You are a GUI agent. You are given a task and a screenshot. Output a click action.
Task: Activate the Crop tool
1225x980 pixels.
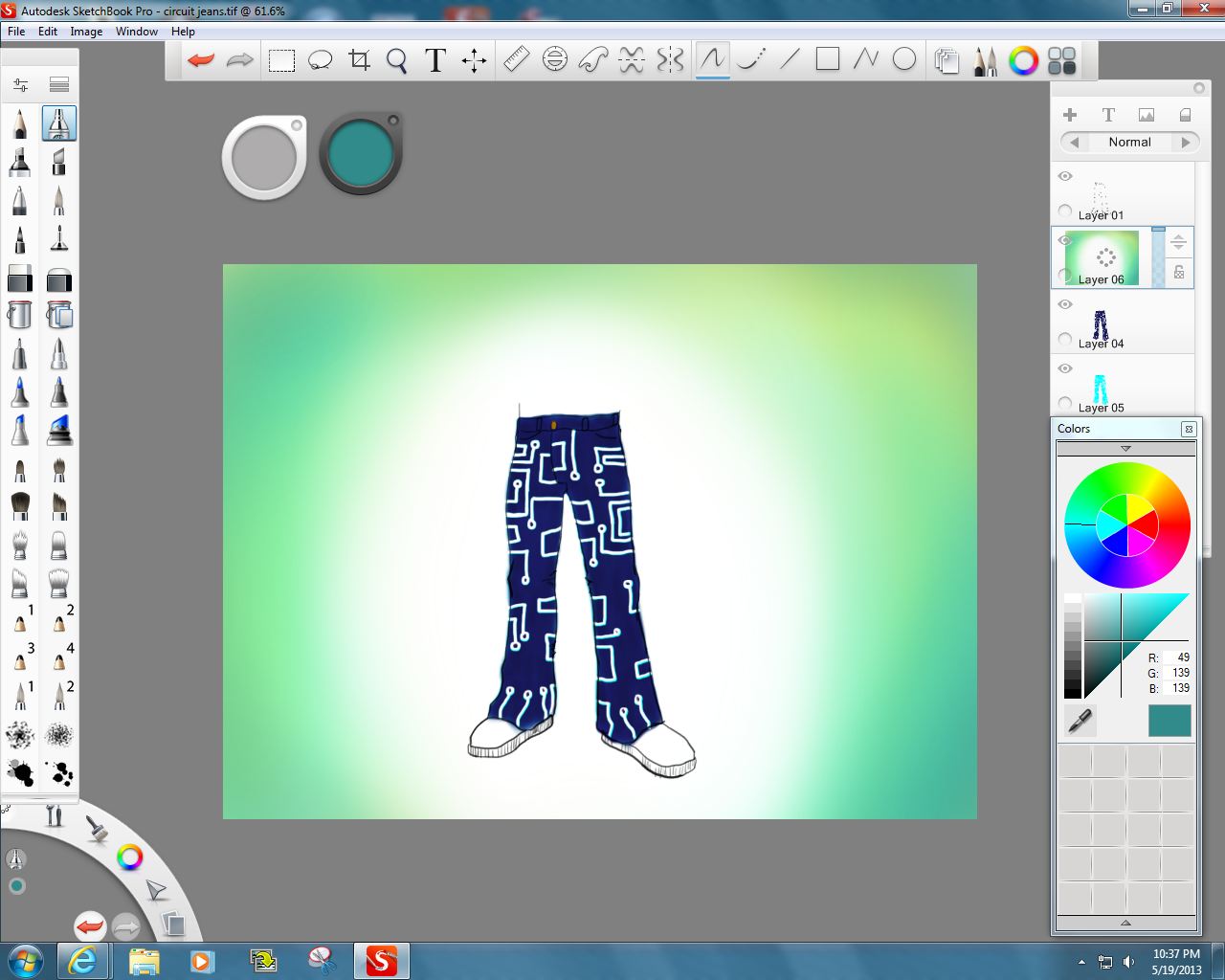(x=358, y=59)
